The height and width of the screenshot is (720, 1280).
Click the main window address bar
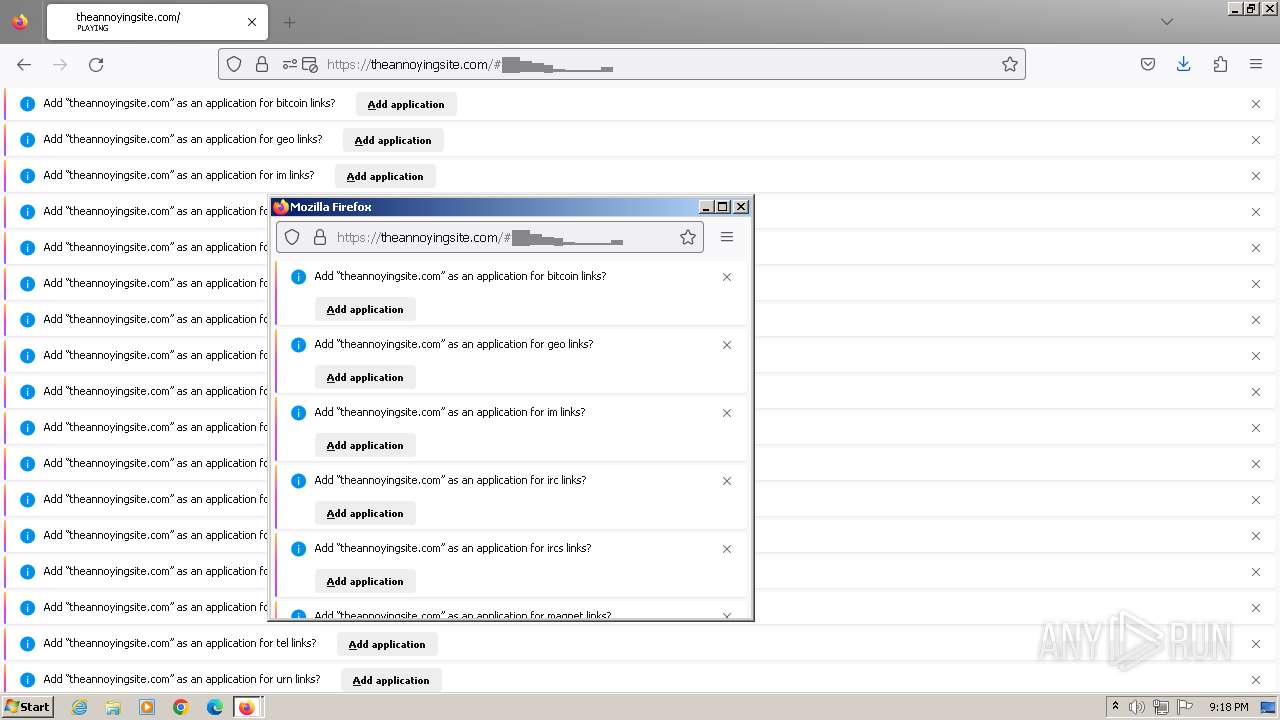tap(621, 64)
